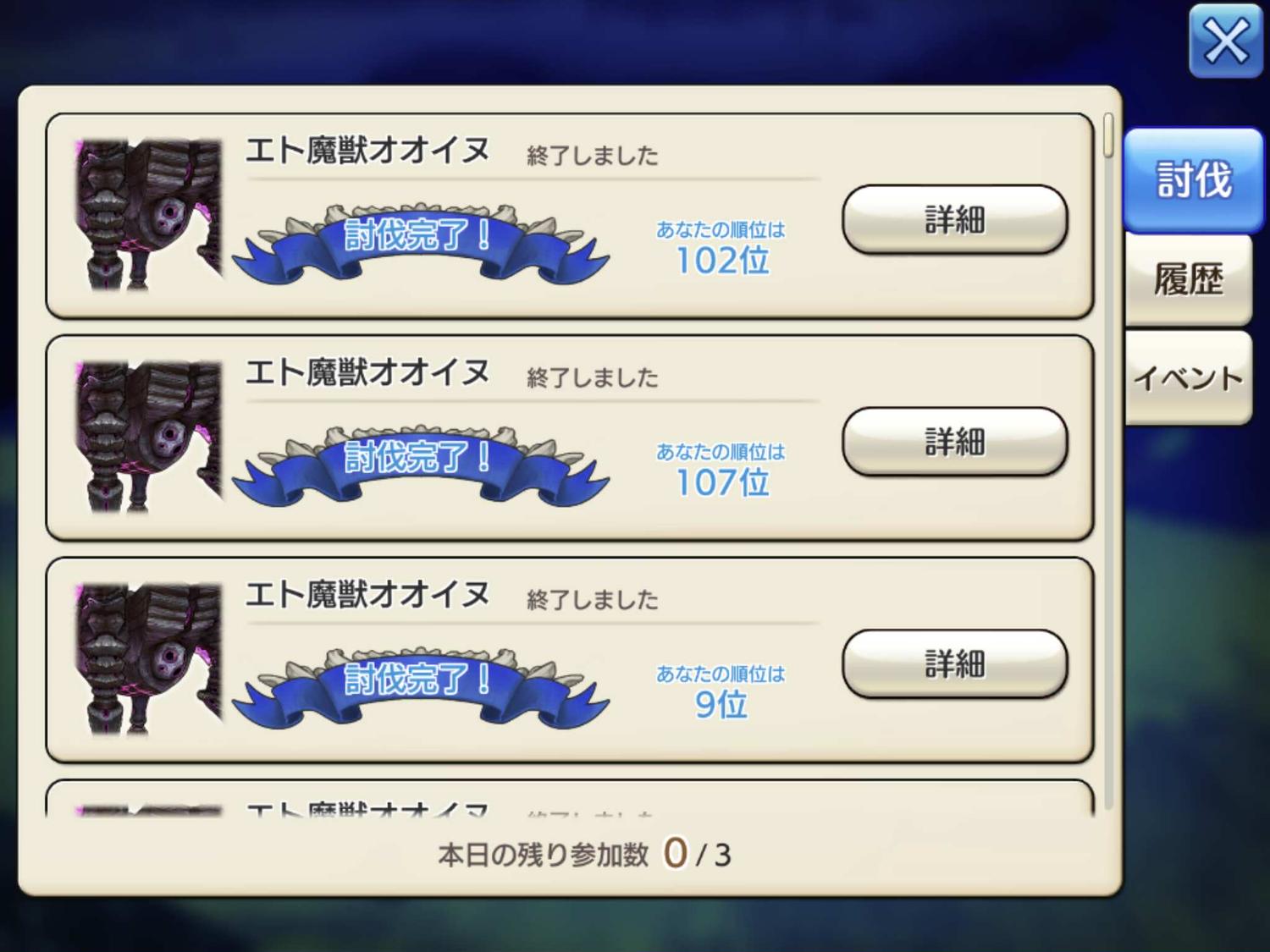The height and width of the screenshot is (952, 1270).
Task: Open 詳細 for the 102位 entry
Action: (x=954, y=220)
